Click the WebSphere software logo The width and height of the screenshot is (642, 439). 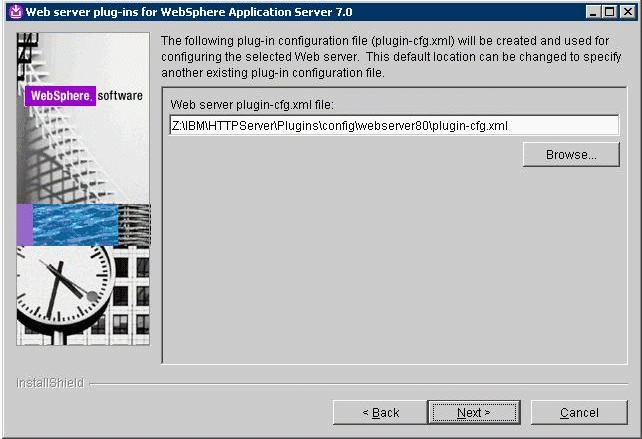(84, 96)
